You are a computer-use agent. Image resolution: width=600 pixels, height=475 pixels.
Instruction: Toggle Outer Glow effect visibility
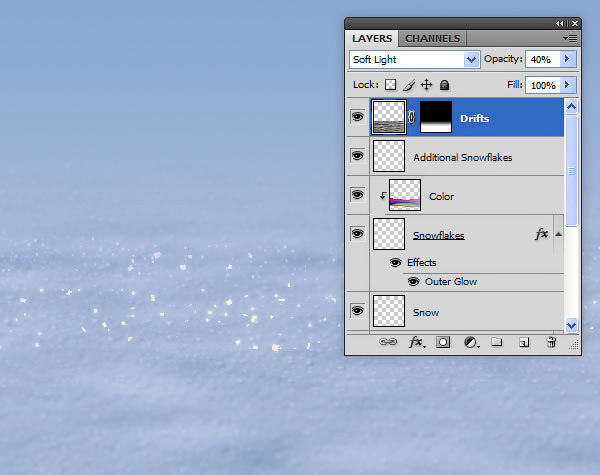coord(413,282)
